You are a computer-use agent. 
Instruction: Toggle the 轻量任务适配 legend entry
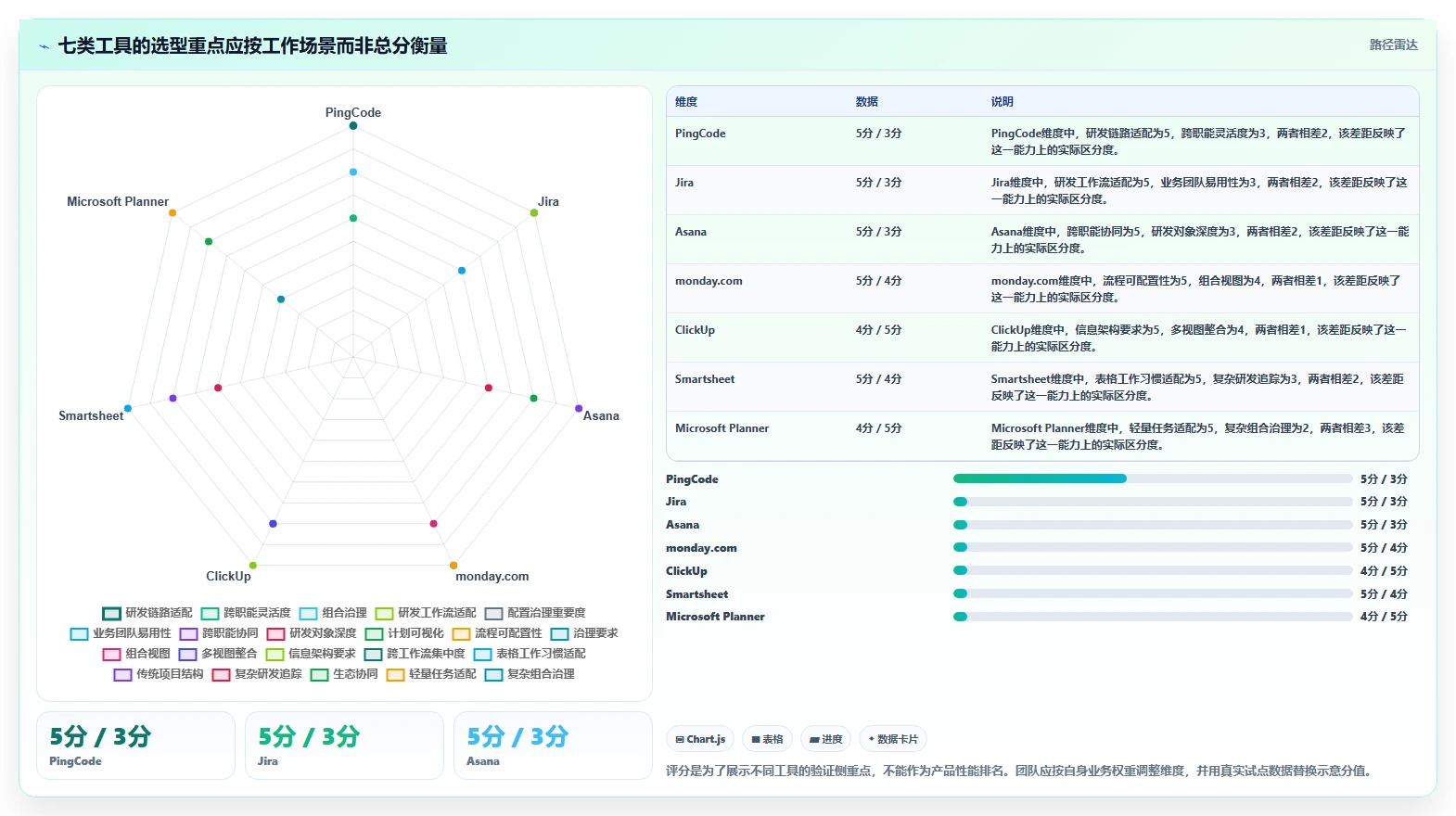click(x=431, y=674)
